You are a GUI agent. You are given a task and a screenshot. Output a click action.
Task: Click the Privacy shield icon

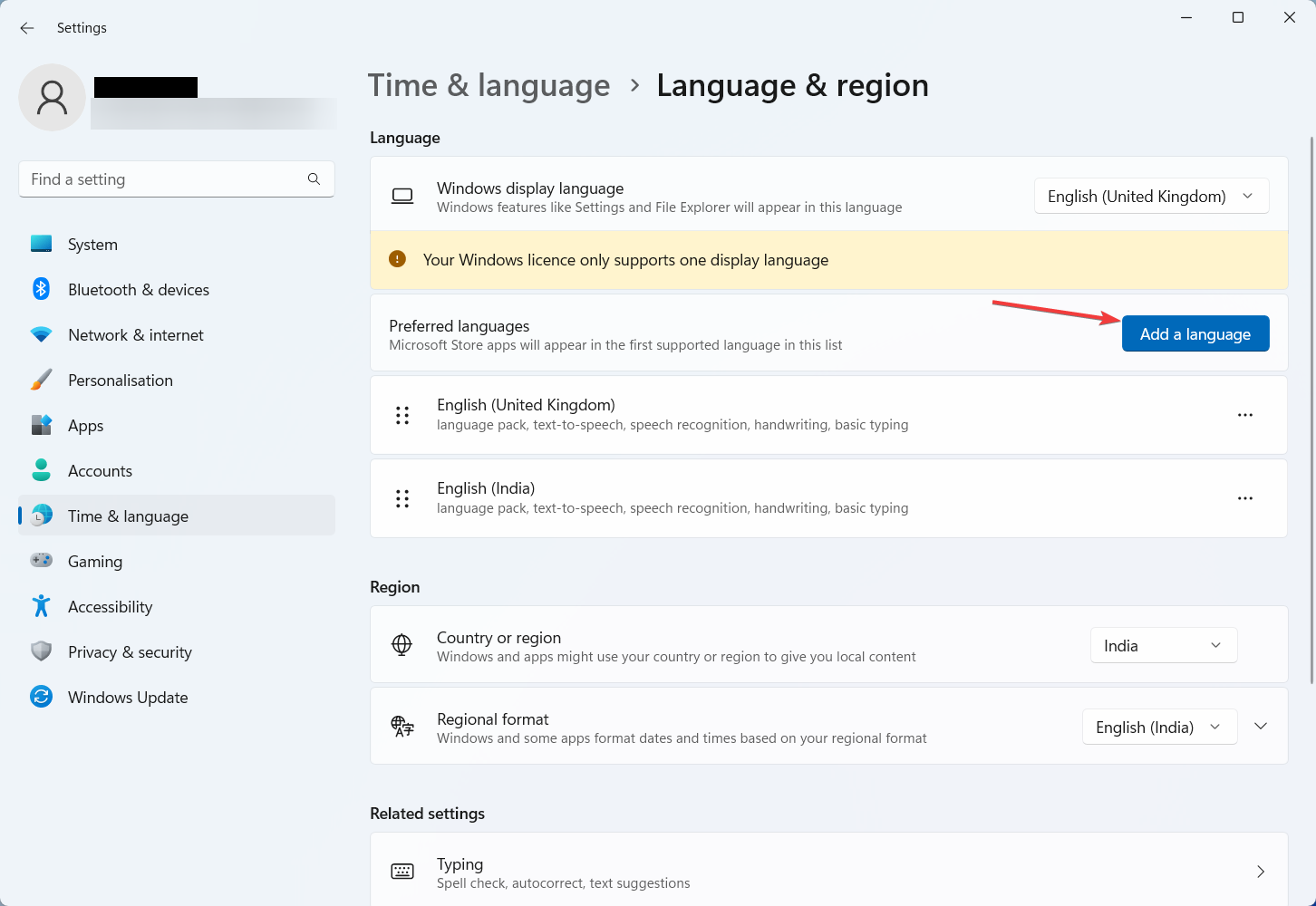click(x=42, y=651)
